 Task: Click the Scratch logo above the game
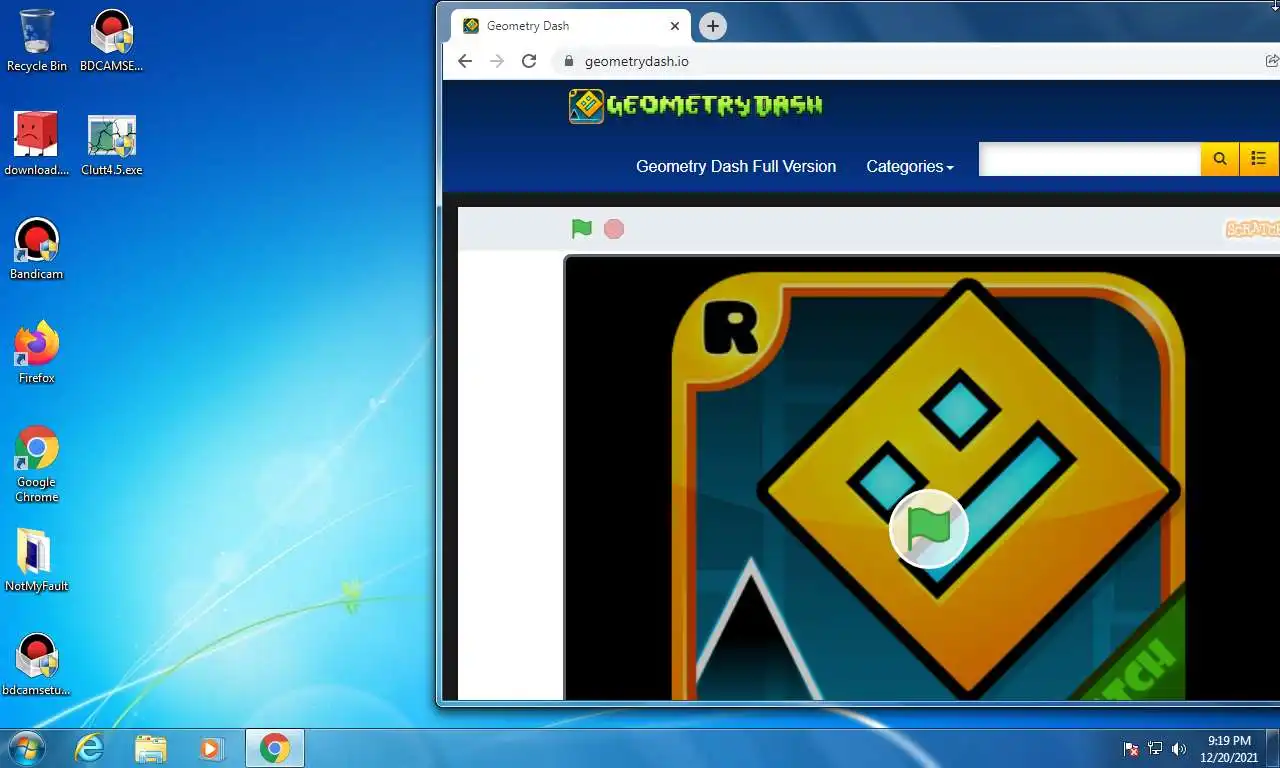pyautogui.click(x=1253, y=229)
